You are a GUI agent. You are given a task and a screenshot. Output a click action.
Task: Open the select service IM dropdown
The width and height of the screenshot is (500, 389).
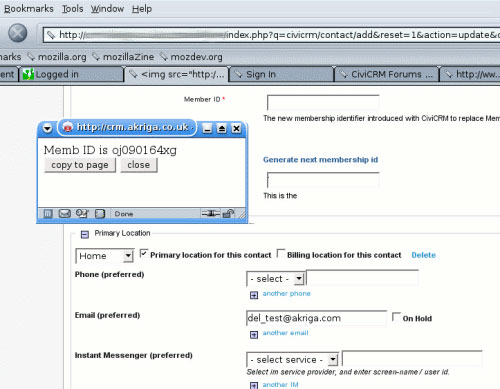pyautogui.click(x=292, y=360)
